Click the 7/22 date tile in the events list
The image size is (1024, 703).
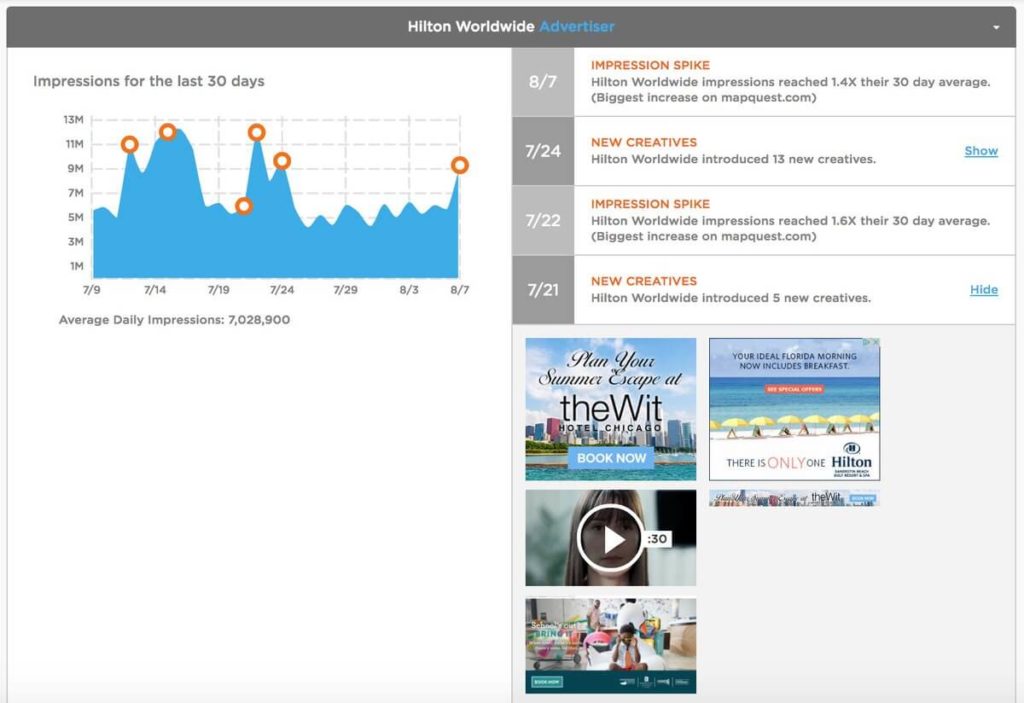click(x=543, y=220)
